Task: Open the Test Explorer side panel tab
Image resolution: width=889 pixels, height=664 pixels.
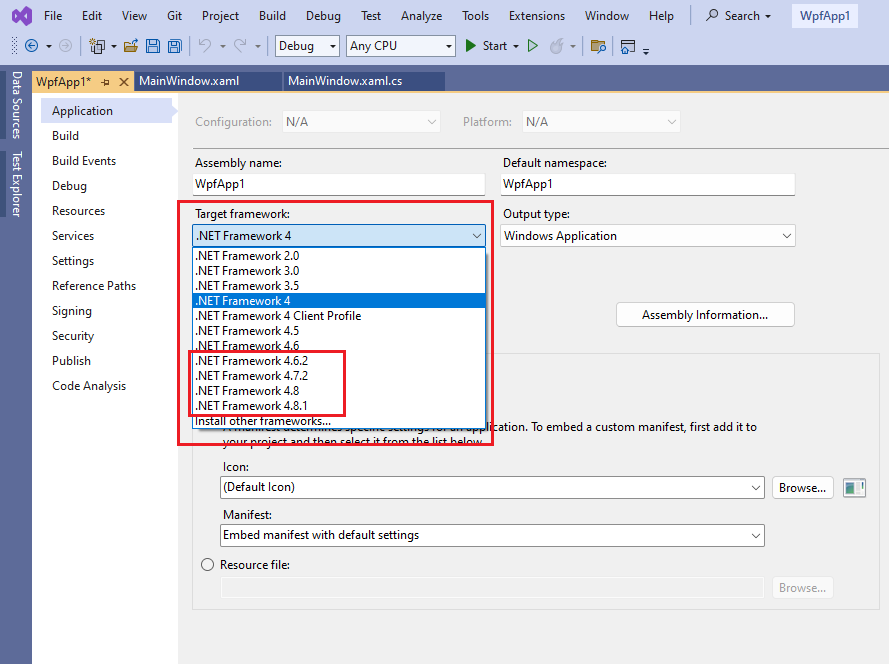Action: (x=16, y=184)
